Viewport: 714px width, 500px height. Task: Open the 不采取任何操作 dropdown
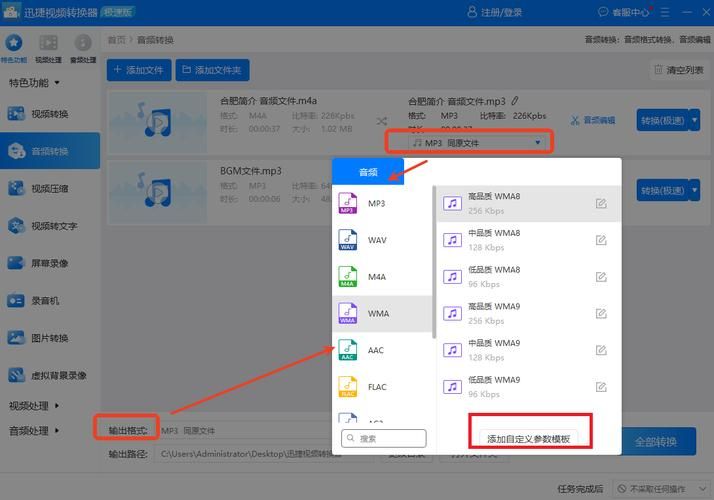tap(661, 489)
